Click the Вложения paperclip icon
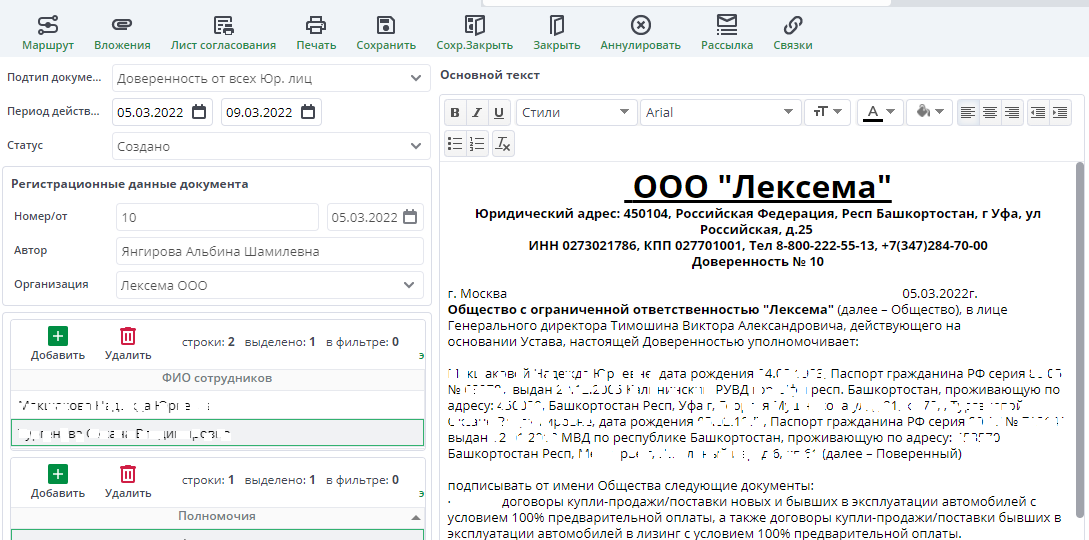1089x540 pixels. [122, 33]
